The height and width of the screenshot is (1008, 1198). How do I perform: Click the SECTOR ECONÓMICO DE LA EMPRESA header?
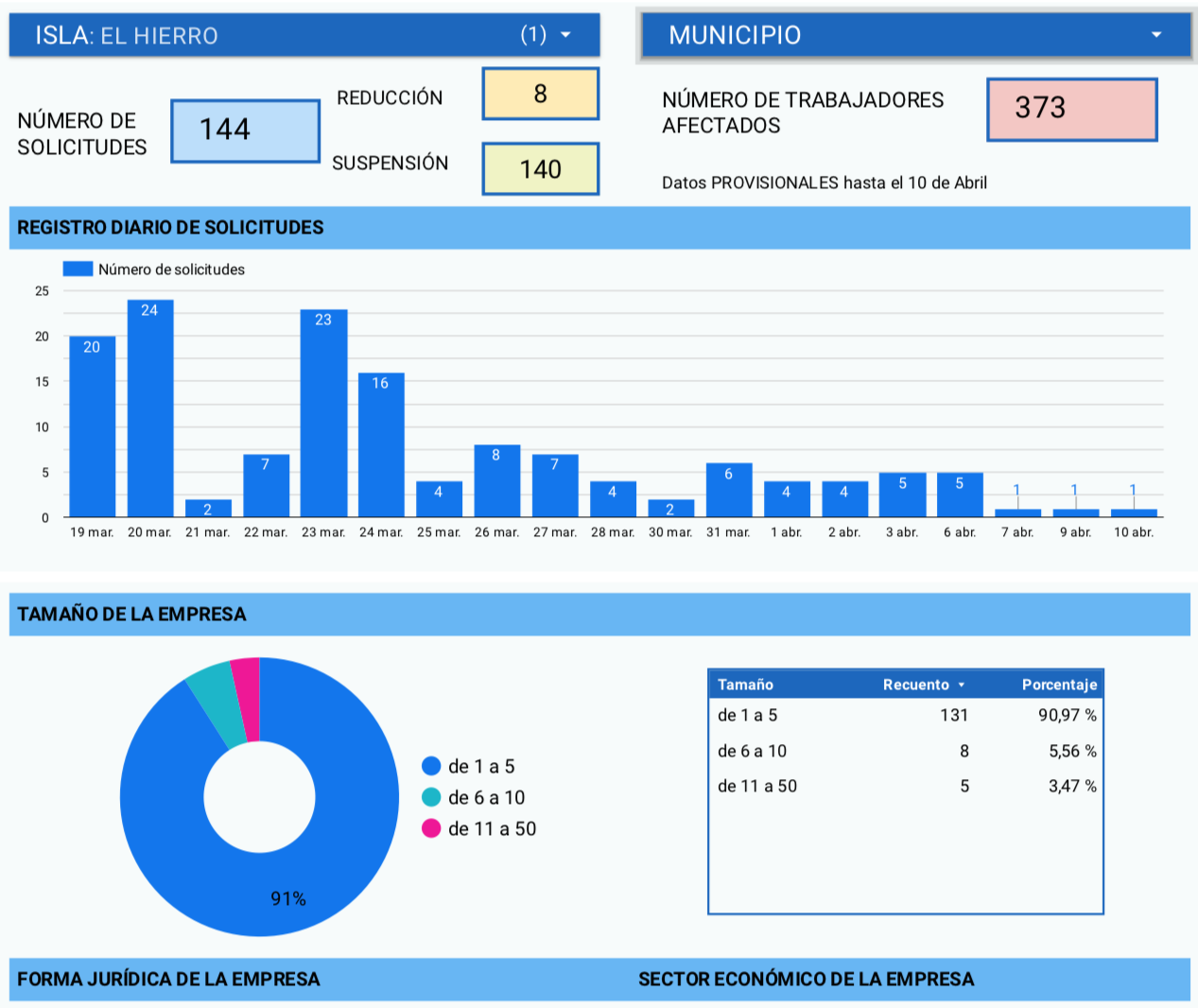click(806, 979)
